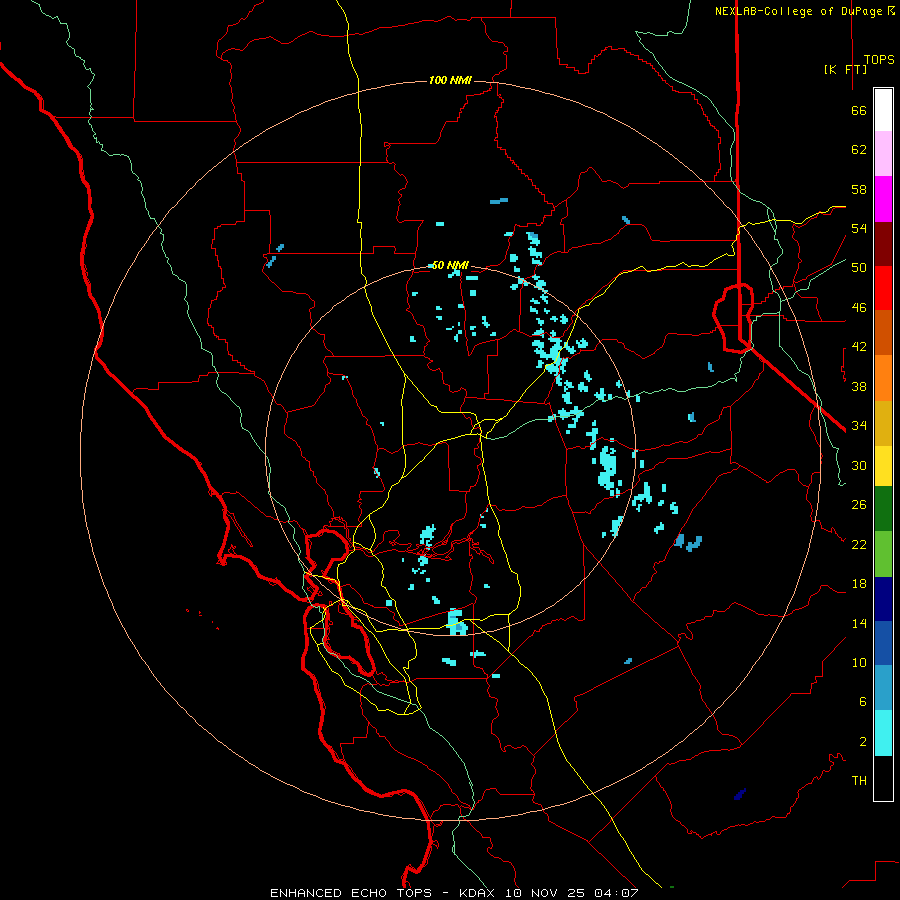Click the bright yellow legend swatch
The width and height of the screenshot is (900, 900).
click(x=883, y=466)
